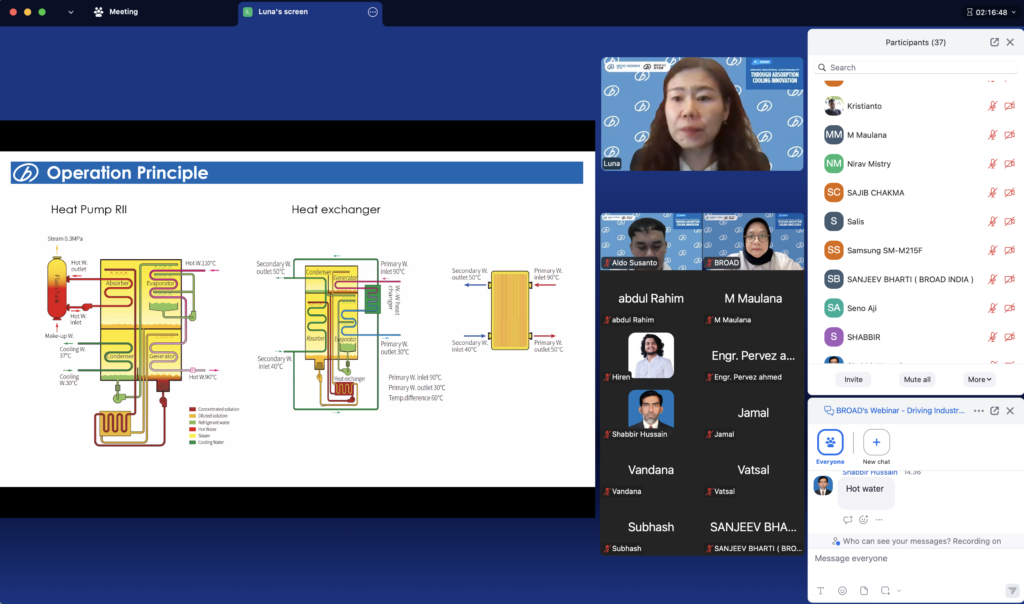Image resolution: width=1024 pixels, height=604 pixels.
Task: Switch to the Meeting tab
Action: pyautogui.click(x=116, y=12)
